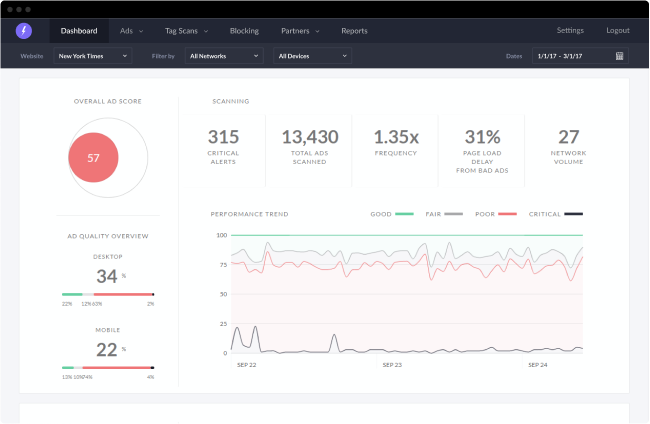Expand the Ads menu
The width and height of the screenshot is (650, 424).
point(131,31)
